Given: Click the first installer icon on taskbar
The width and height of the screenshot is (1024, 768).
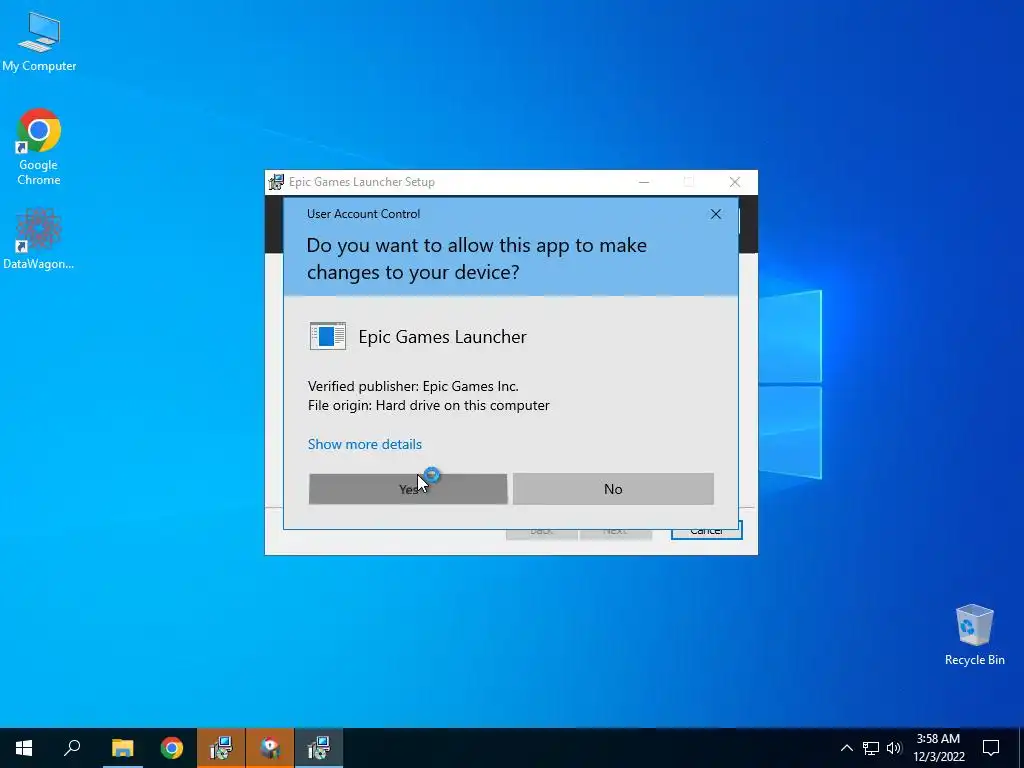Looking at the screenshot, I should pyautogui.click(x=221, y=748).
